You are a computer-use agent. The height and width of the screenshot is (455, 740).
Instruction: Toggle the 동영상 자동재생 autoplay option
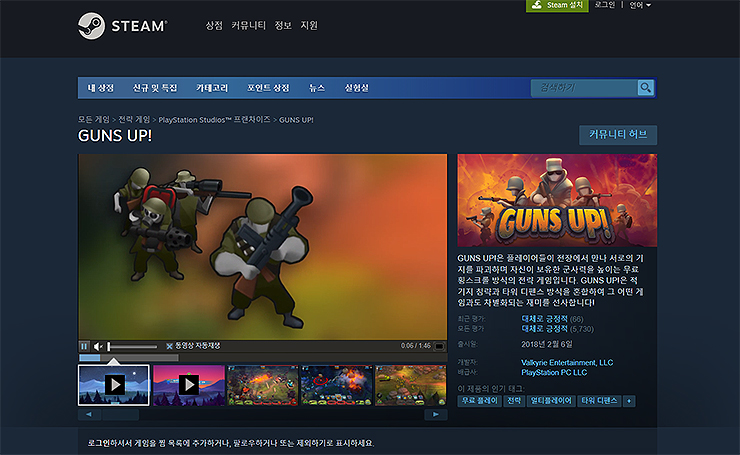coord(193,346)
